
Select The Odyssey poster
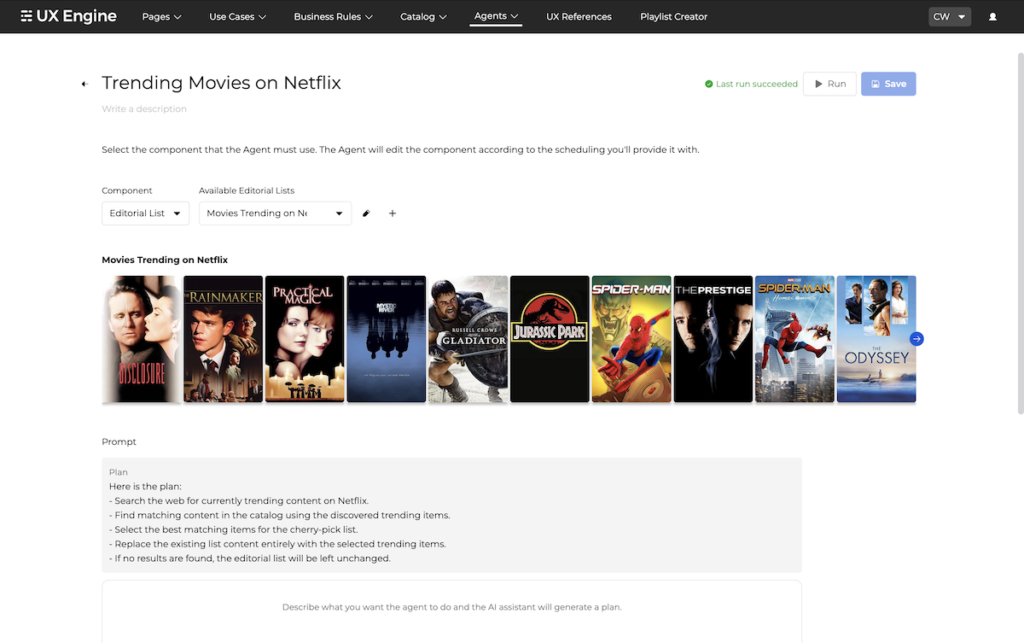[876, 339]
